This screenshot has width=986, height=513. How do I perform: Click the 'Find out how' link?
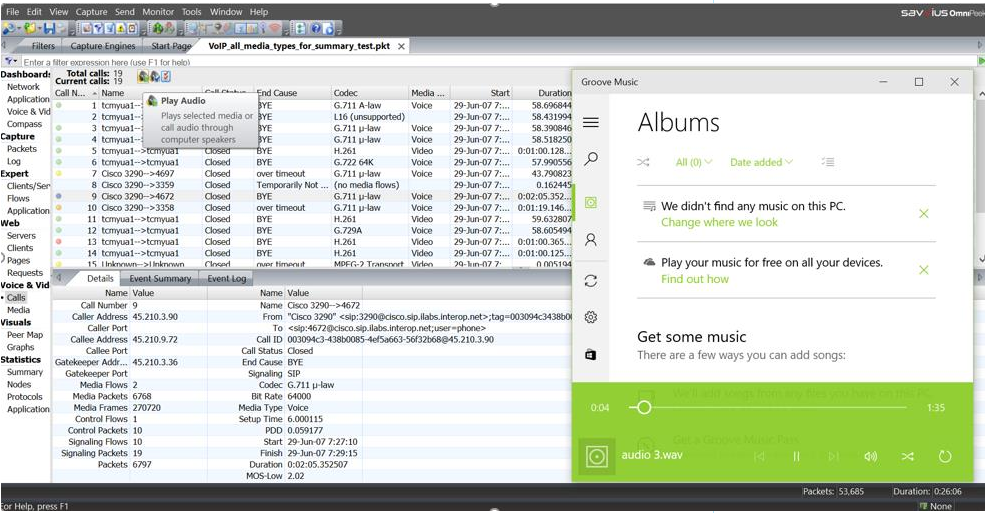tap(695, 279)
